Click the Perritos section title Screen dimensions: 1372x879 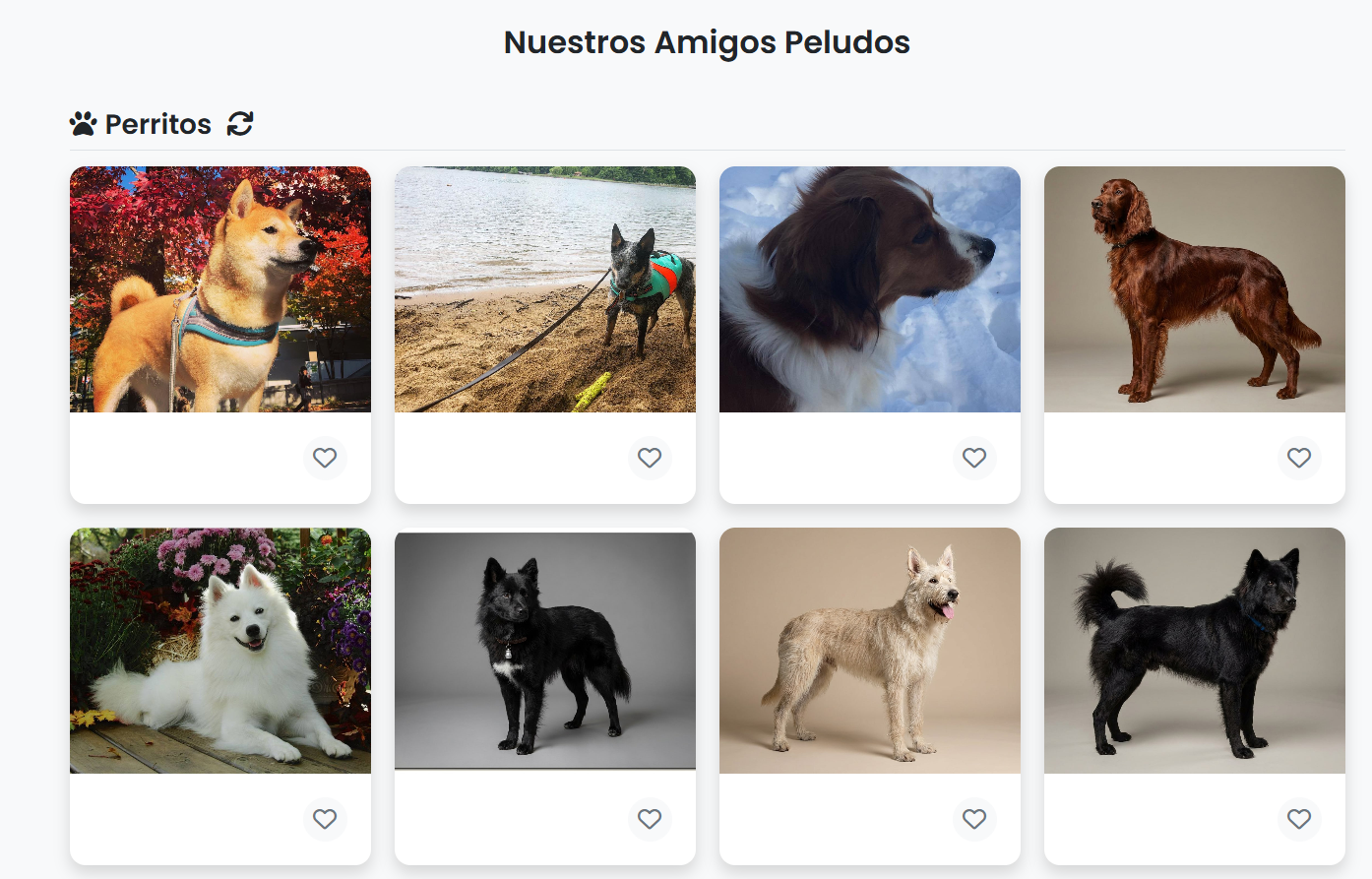(x=158, y=124)
